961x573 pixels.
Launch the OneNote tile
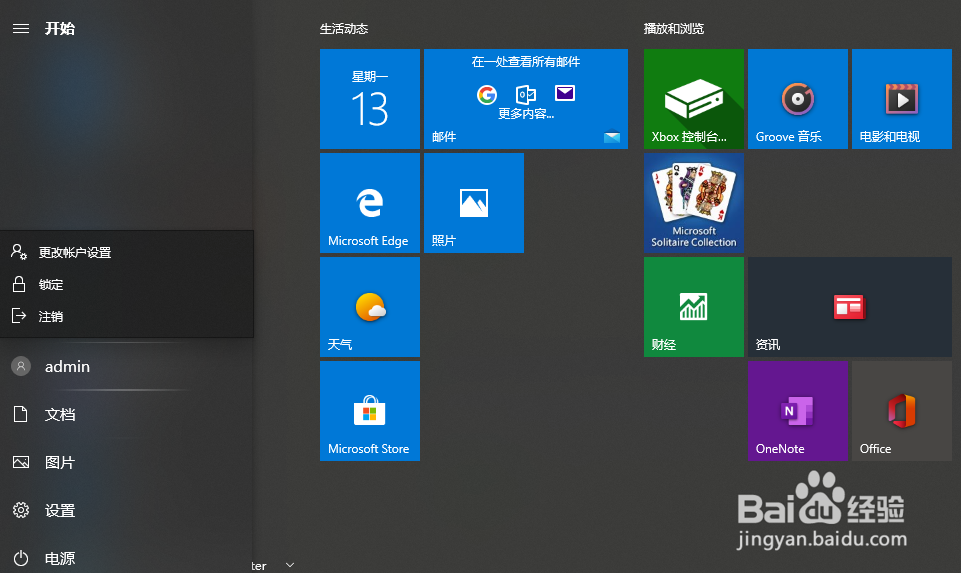coord(798,411)
